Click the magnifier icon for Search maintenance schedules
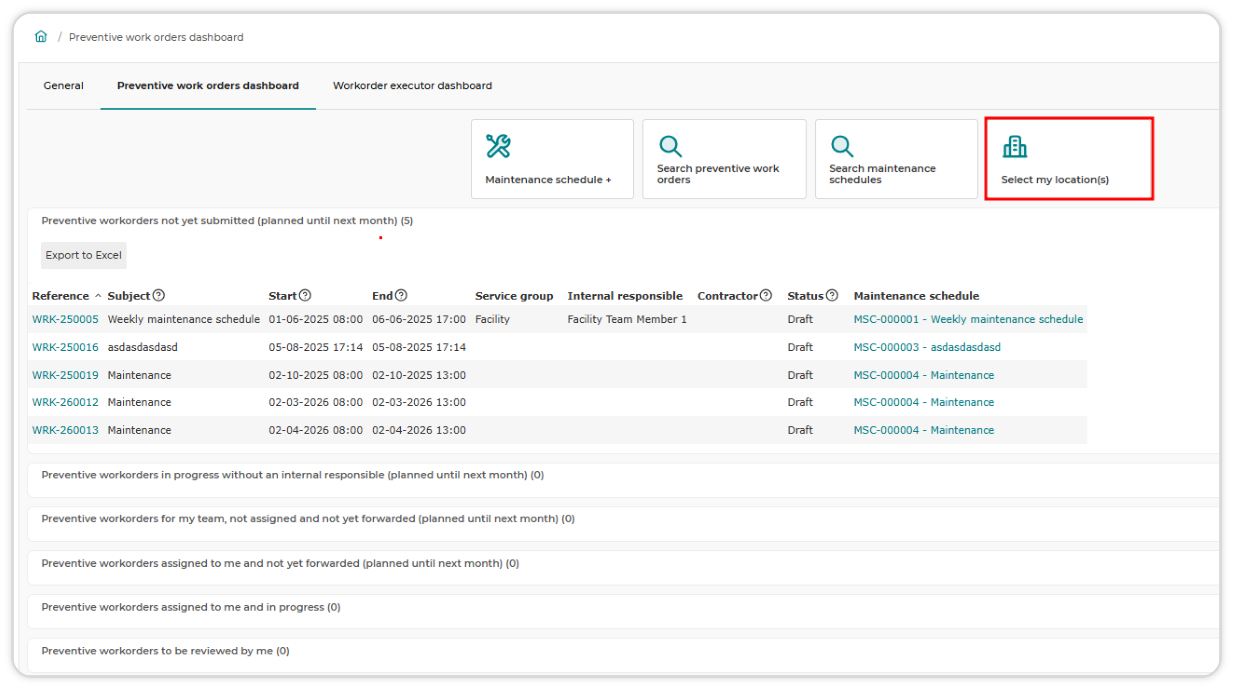The height and width of the screenshot is (689, 1233). click(842, 146)
